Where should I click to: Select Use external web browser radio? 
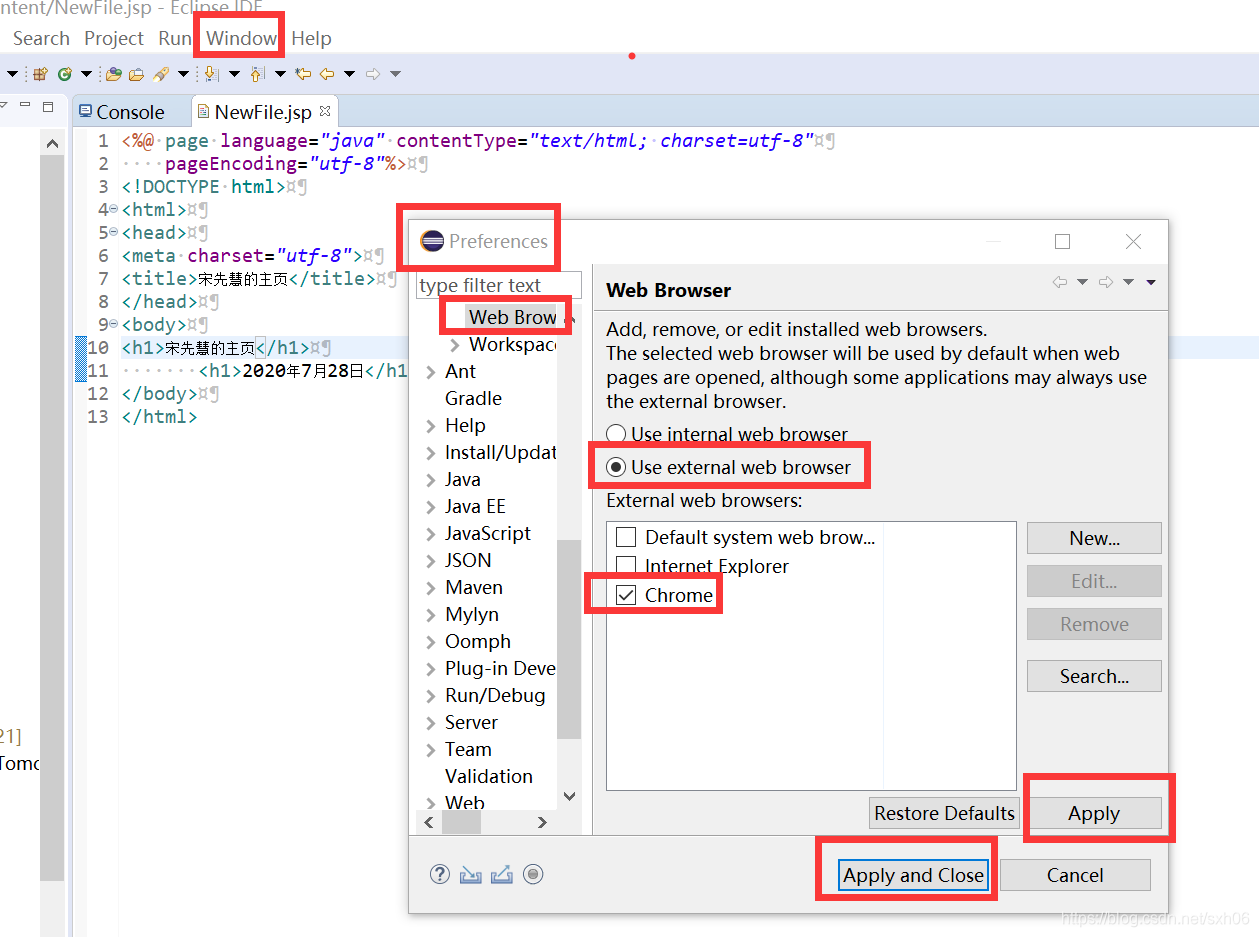click(x=617, y=467)
